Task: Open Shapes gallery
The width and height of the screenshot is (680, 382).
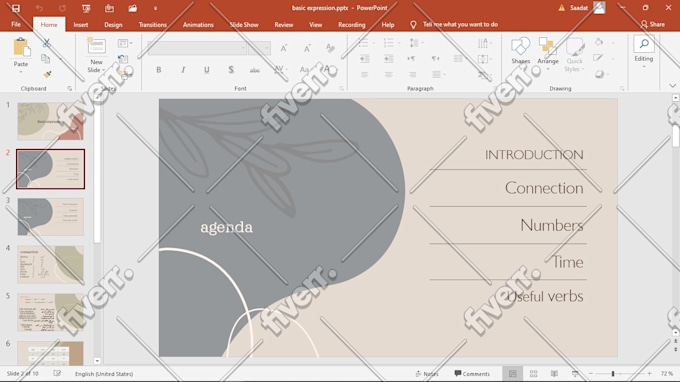Action: pyautogui.click(x=520, y=51)
